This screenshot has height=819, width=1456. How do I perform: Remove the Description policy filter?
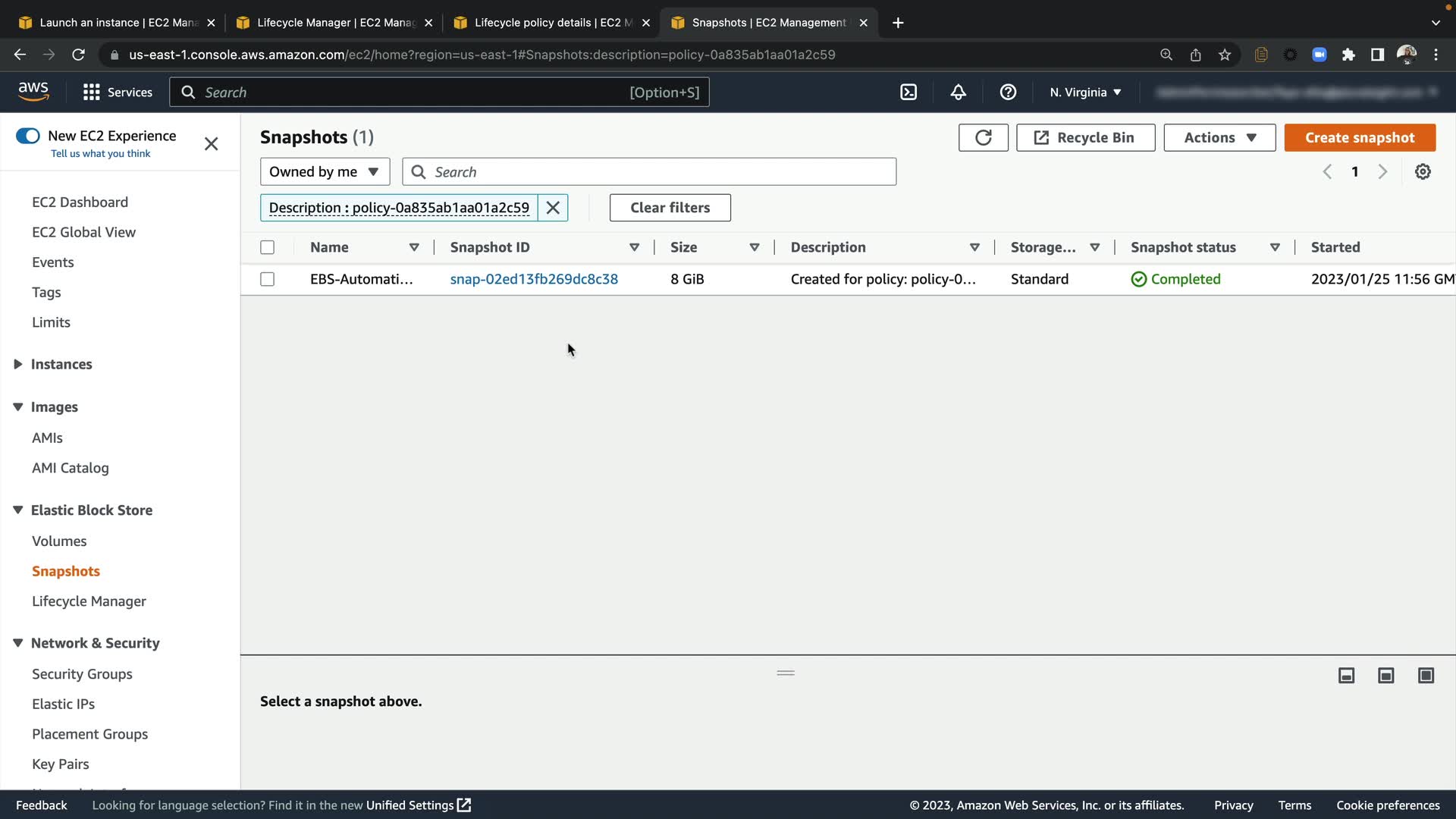tap(553, 208)
